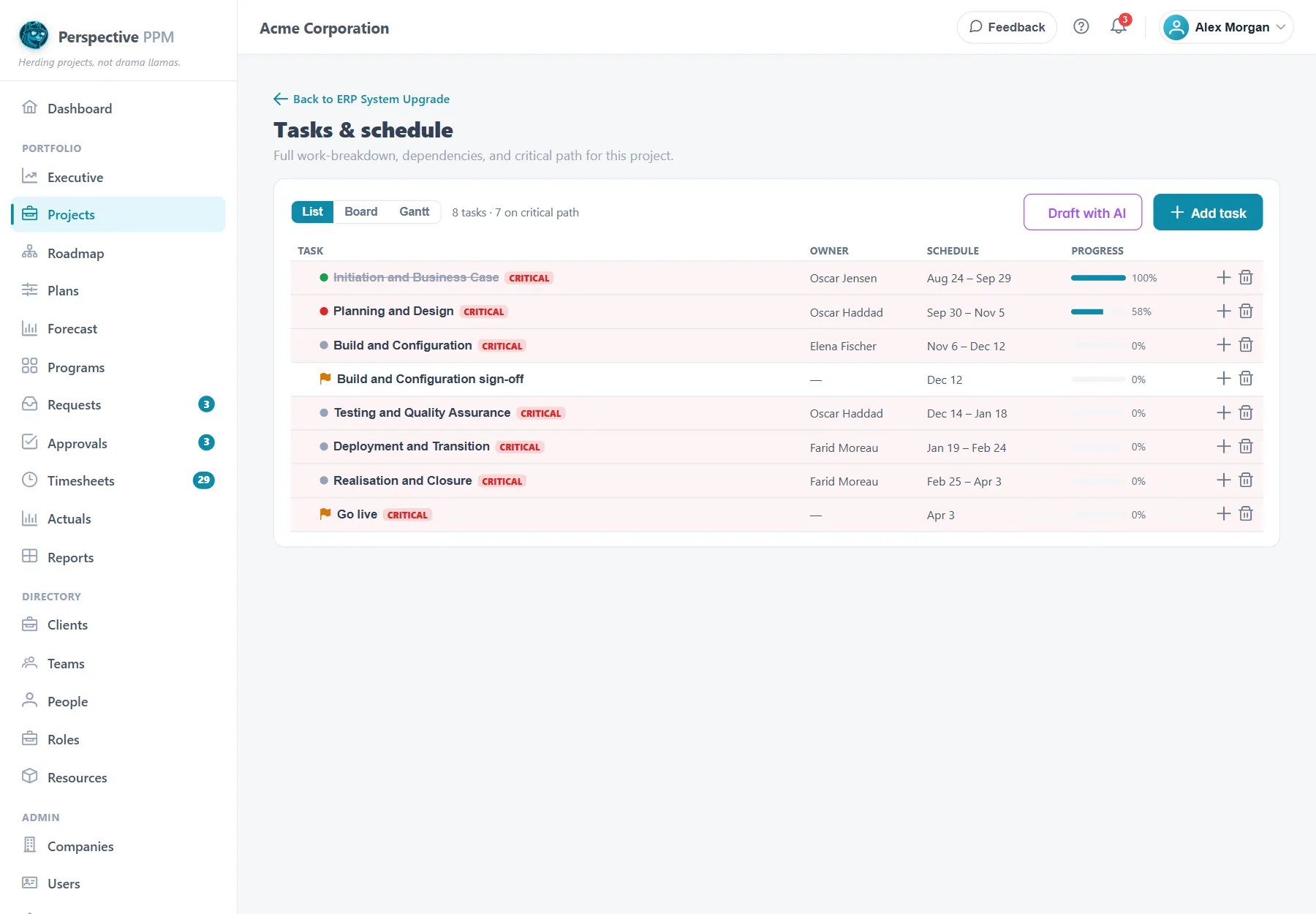Add subtask under Realisation and Closure
Viewport: 1316px width, 914px height.
pos(1224,480)
